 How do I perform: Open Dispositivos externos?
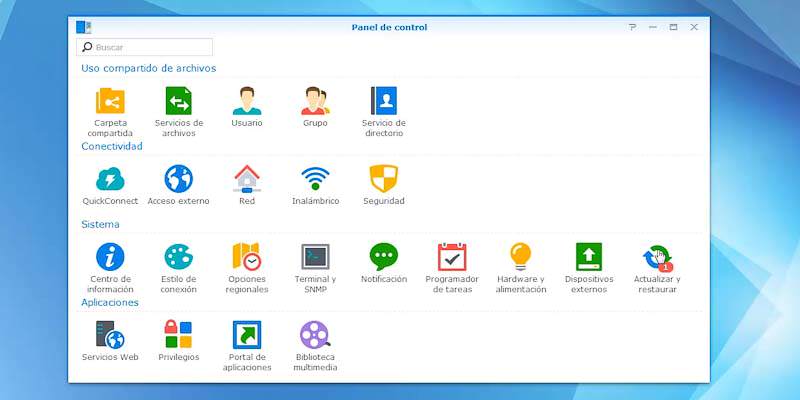(x=589, y=257)
